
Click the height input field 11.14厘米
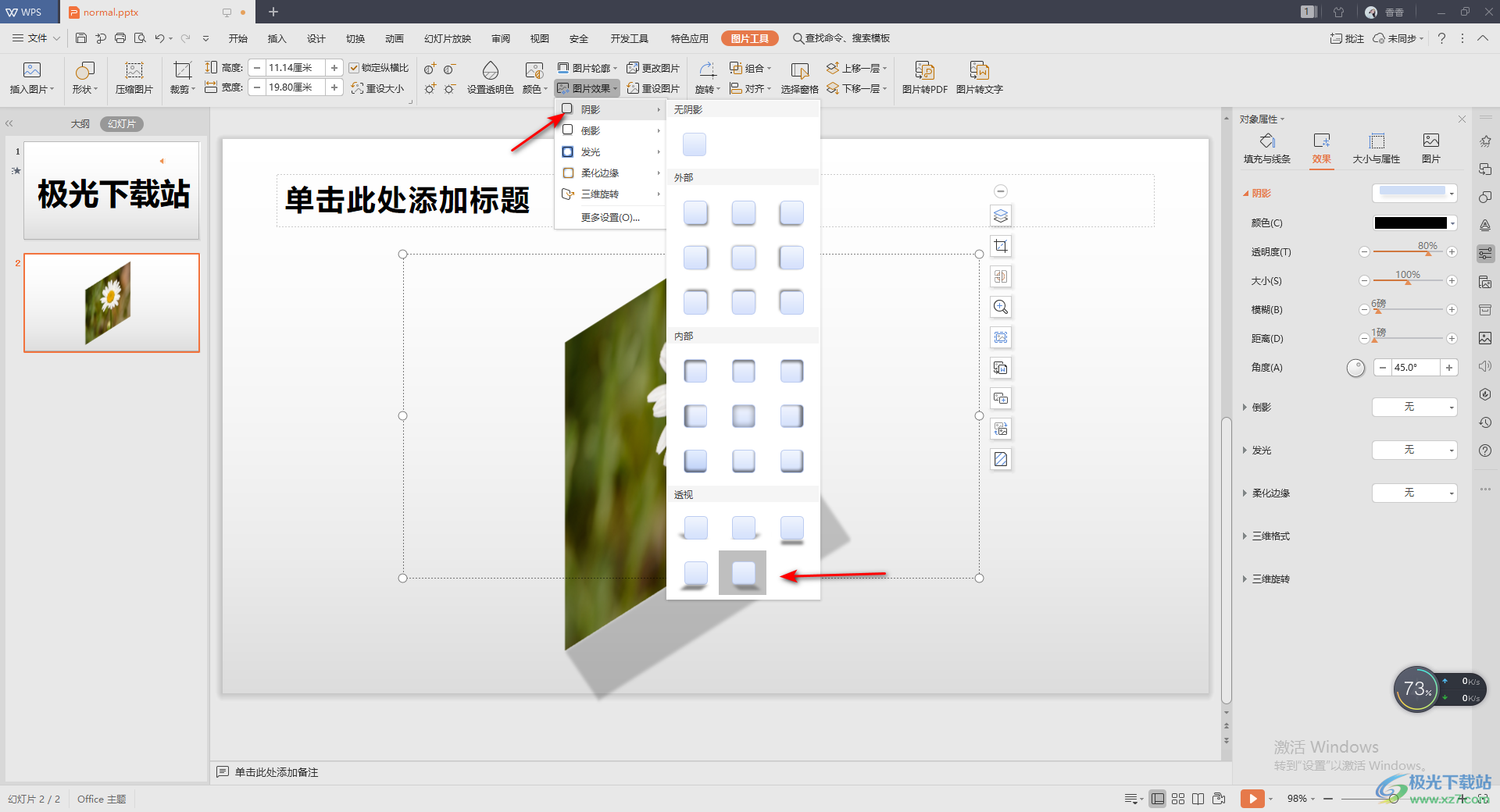pyautogui.click(x=295, y=68)
